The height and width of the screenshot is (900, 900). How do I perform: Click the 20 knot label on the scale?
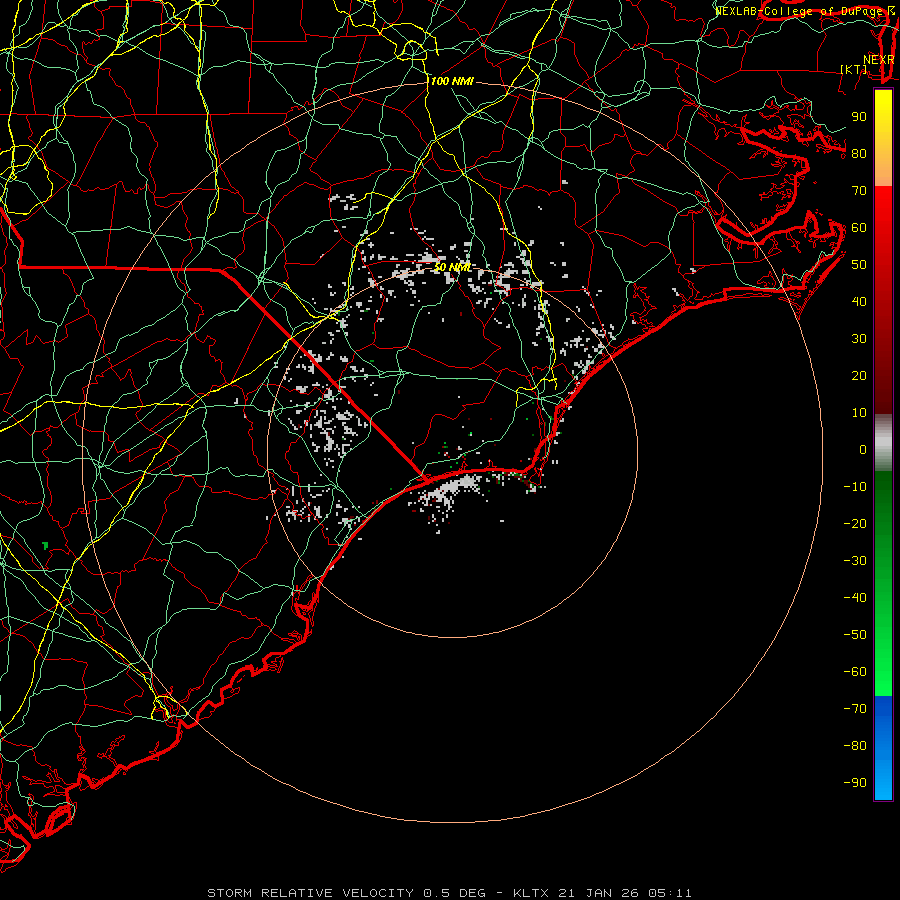(x=859, y=375)
